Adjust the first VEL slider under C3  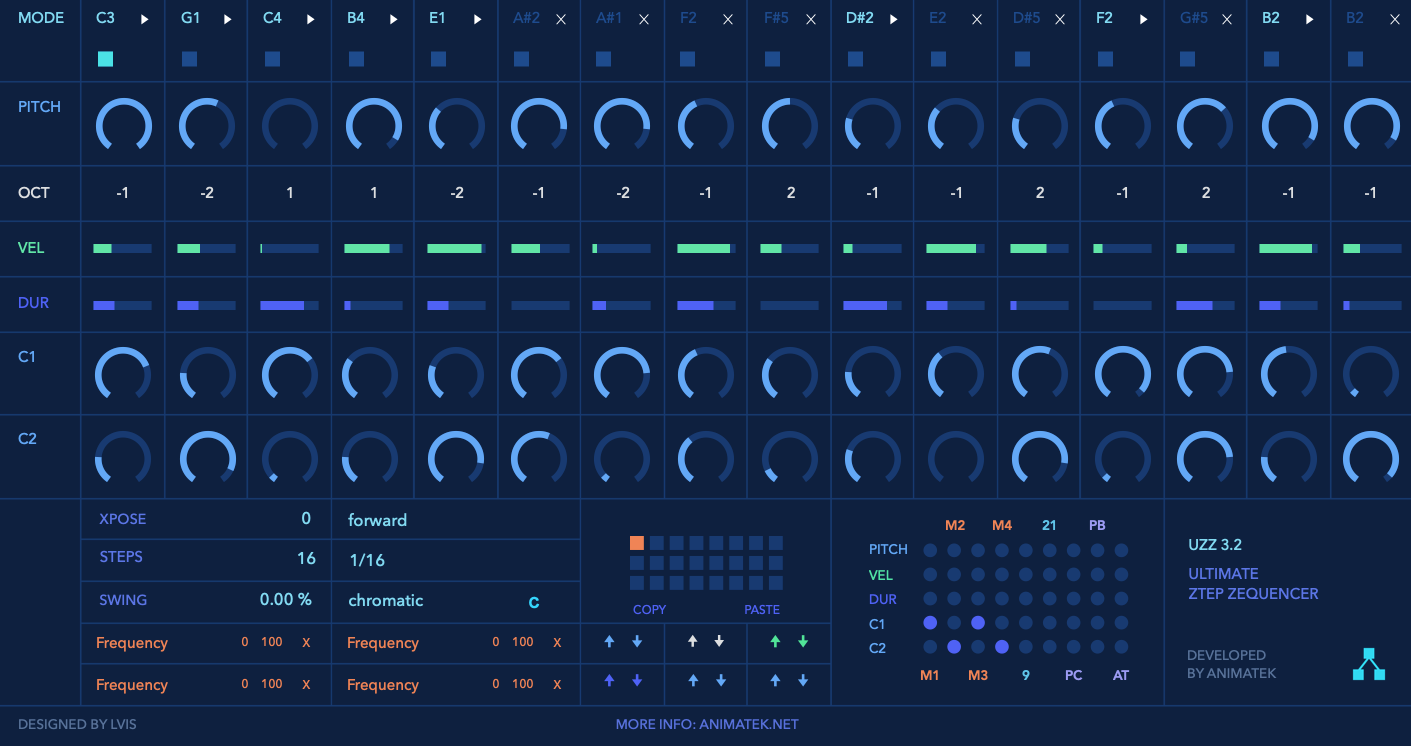122,248
